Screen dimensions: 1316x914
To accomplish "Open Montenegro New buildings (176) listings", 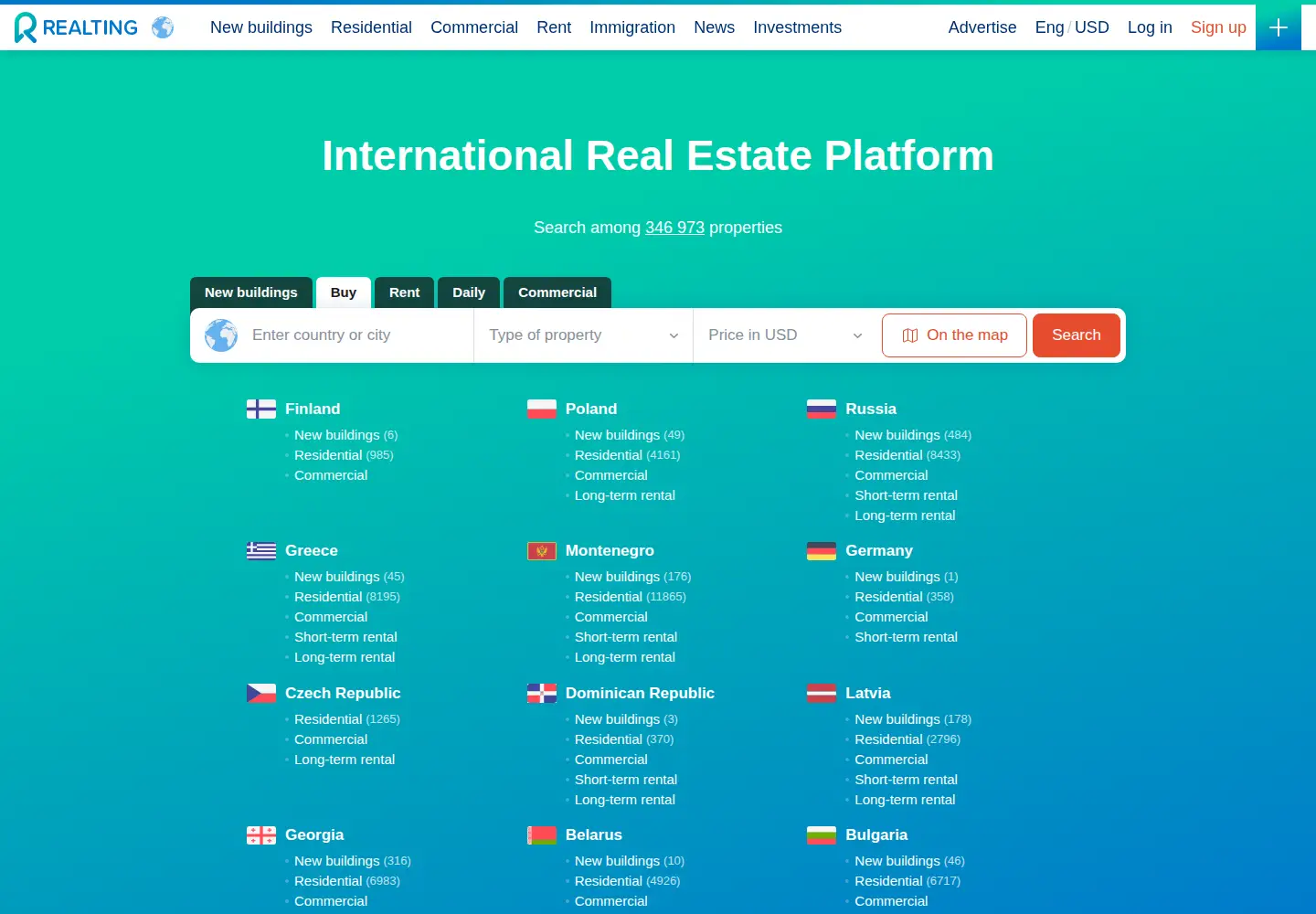I will [x=632, y=577].
